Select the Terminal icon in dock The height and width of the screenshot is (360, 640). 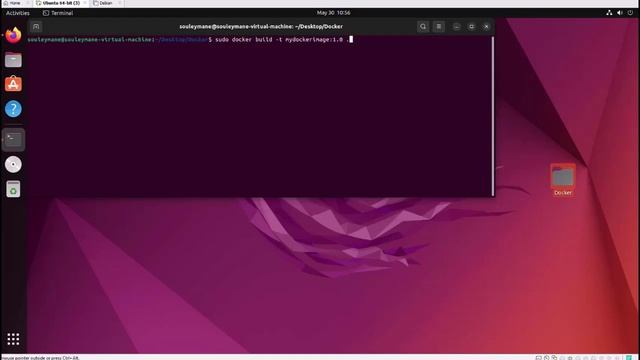coord(13,140)
